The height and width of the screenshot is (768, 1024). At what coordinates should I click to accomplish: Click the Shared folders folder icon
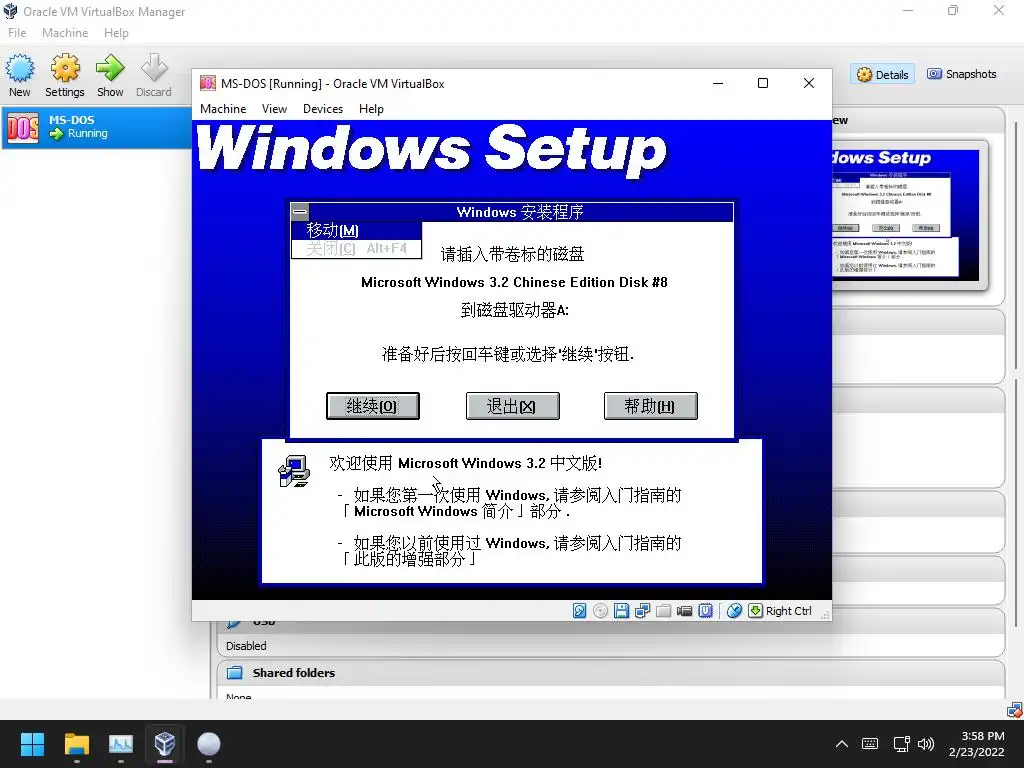pos(234,673)
